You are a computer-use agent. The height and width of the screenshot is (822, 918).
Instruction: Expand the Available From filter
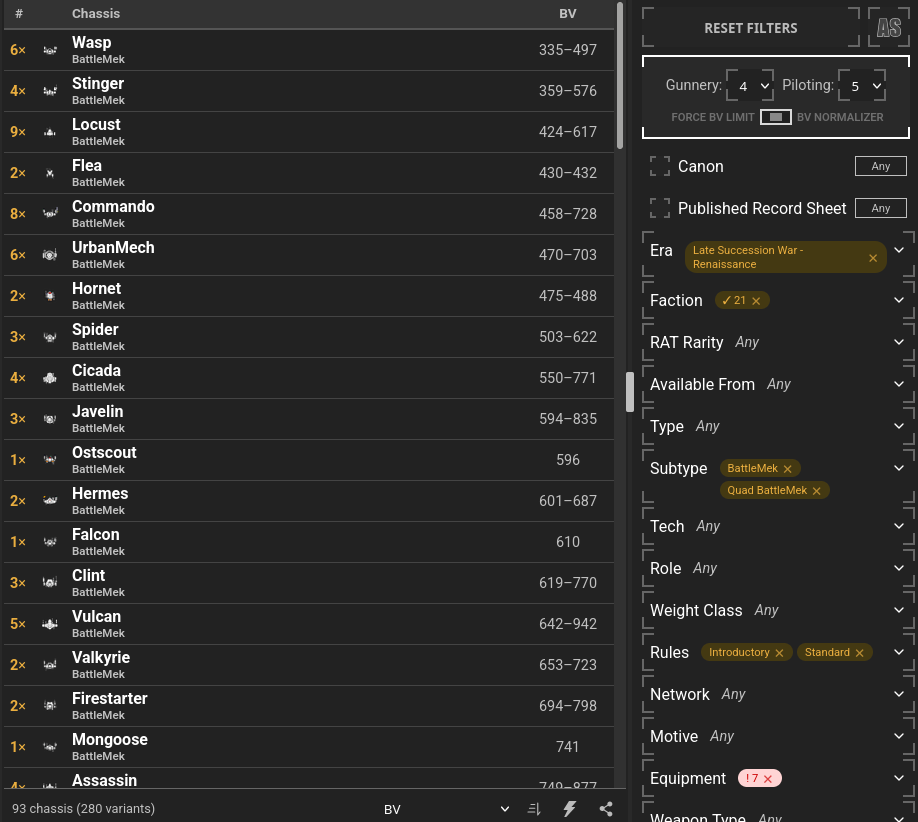899,384
